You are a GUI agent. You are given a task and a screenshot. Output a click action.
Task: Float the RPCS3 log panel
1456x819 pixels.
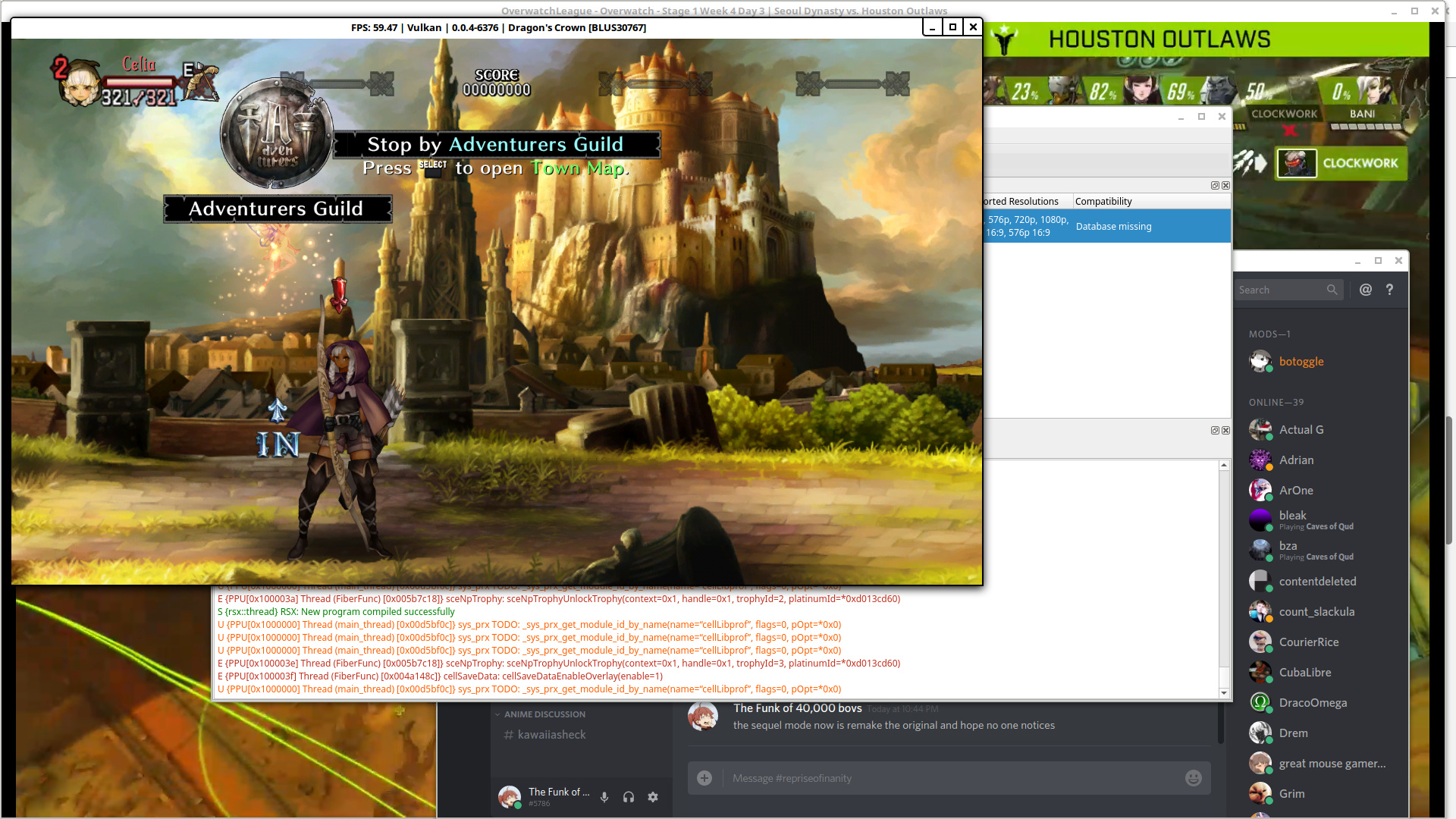pyautogui.click(x=1215, y=430)
